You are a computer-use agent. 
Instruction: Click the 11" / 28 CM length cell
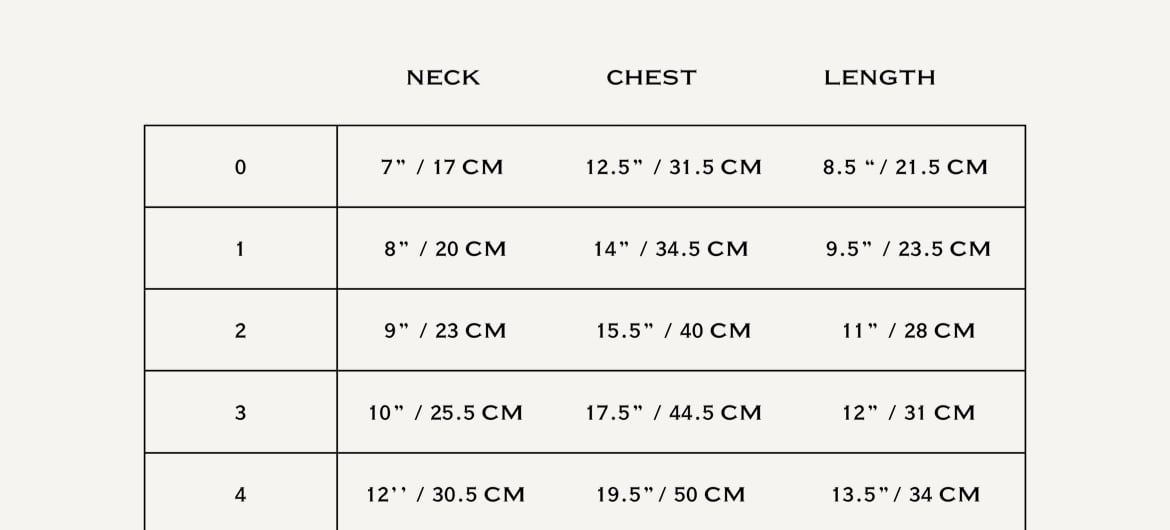tap(908, 331)
